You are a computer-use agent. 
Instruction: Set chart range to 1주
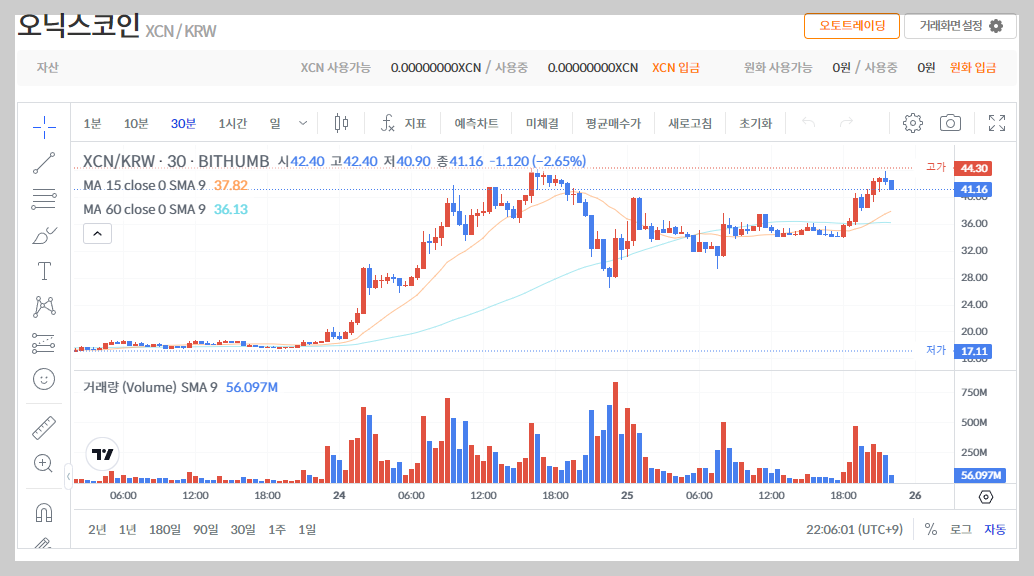pos(277,529)
